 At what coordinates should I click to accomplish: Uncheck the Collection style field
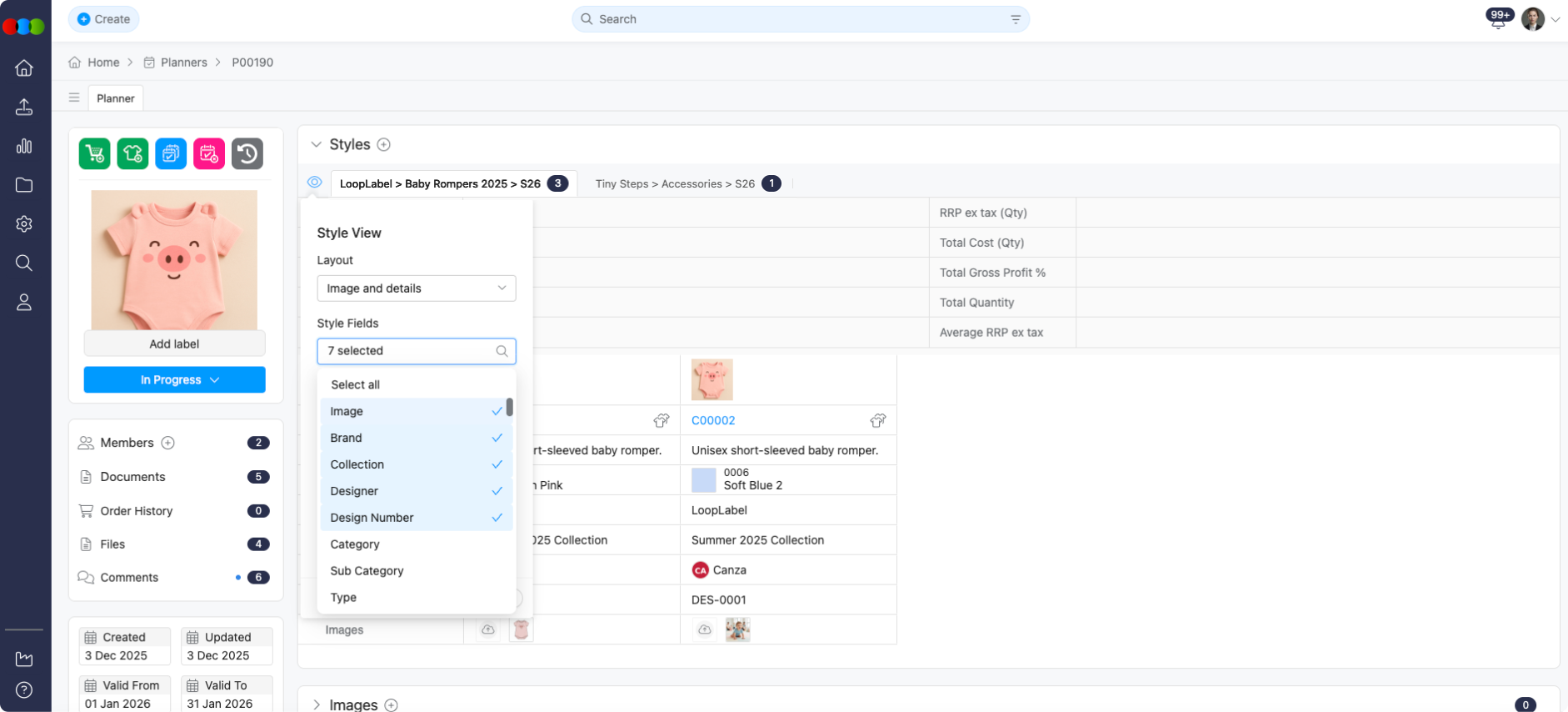(416, 464)
